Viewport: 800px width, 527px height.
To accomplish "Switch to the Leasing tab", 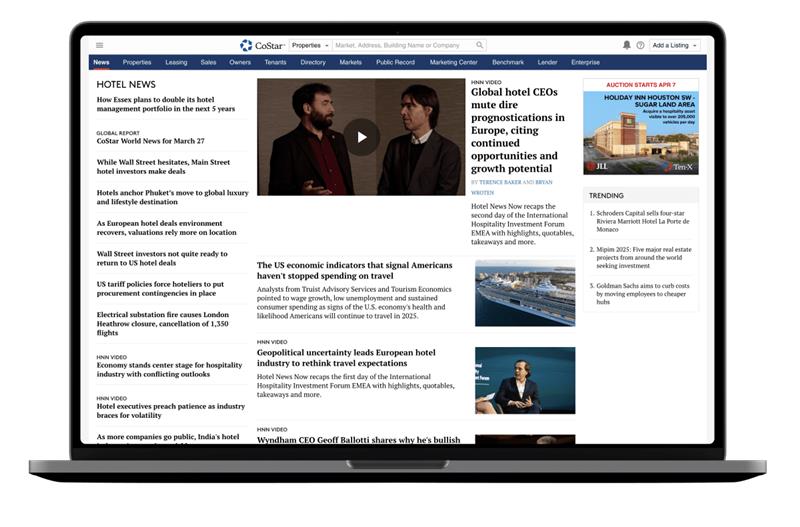I will point(176,62).
